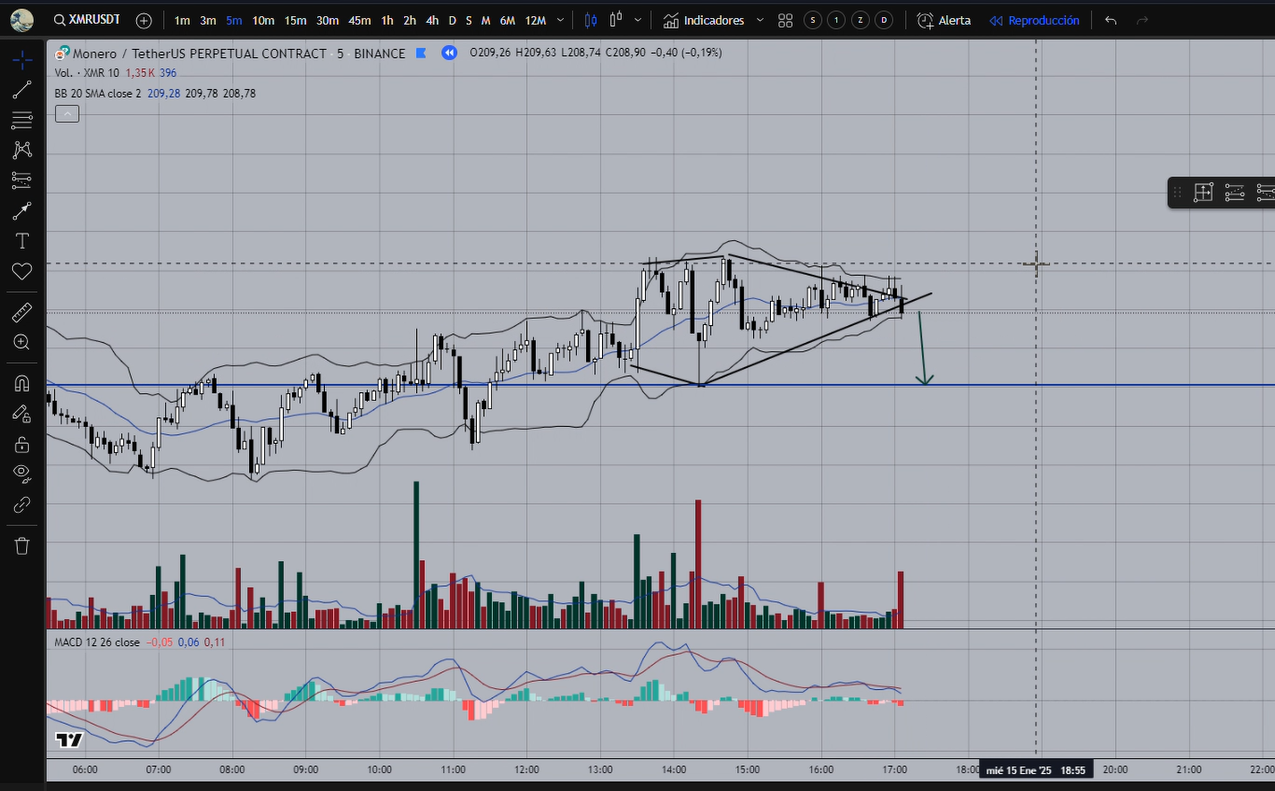Click the circled S quick button
The width and height of the screenshot is (1275, 791).
pyautogui.click(x=813, y=20)
